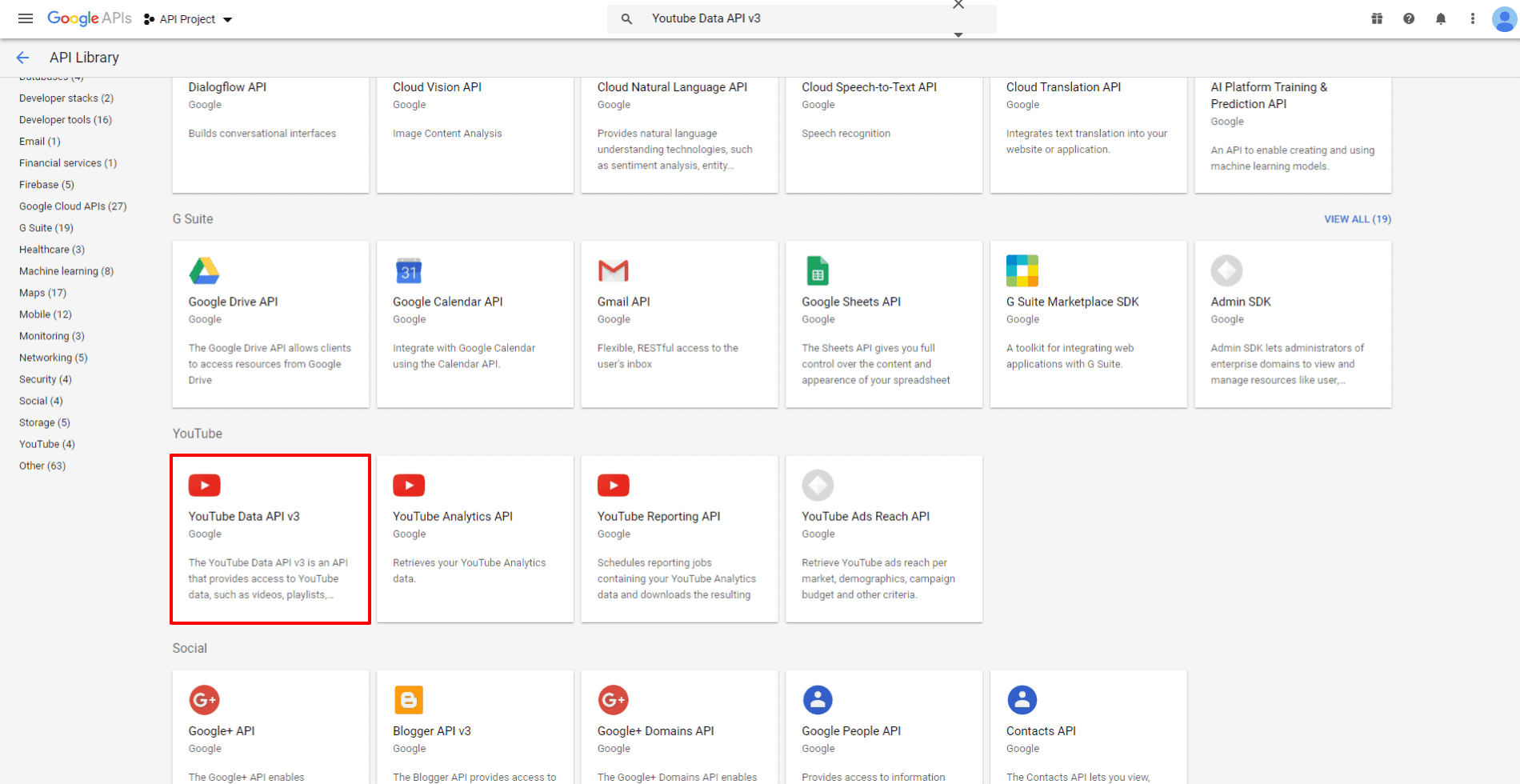Go back with the API Library arrow
Viewport: 1520px width, 784px height.
pyautogui.click(x=22, y=58)
